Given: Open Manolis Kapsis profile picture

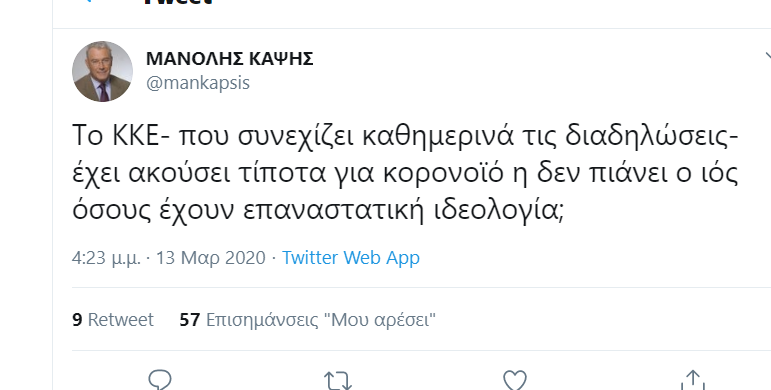Looking at the screenshot, I should [102, 71].
